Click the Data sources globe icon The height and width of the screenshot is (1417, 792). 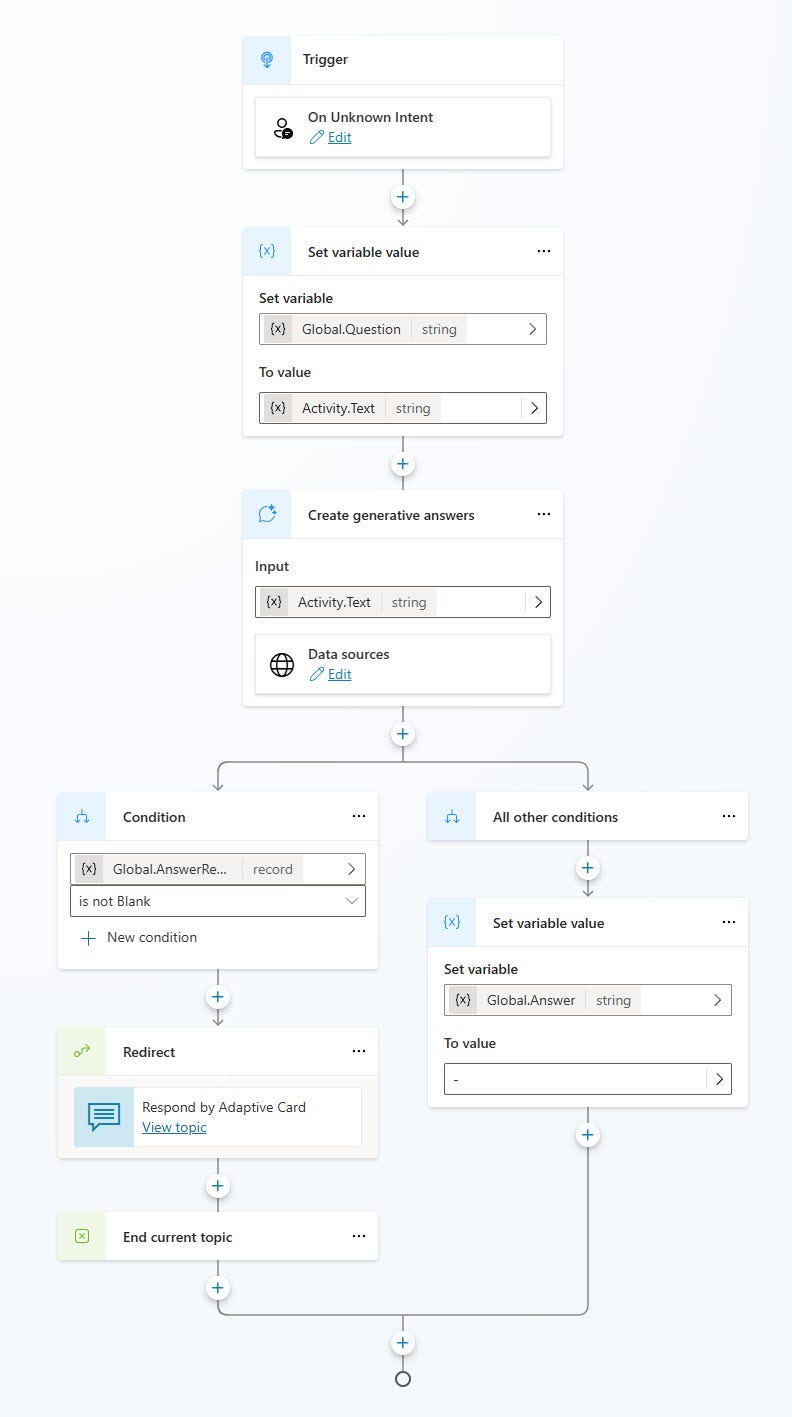click(x=283, y=664)
